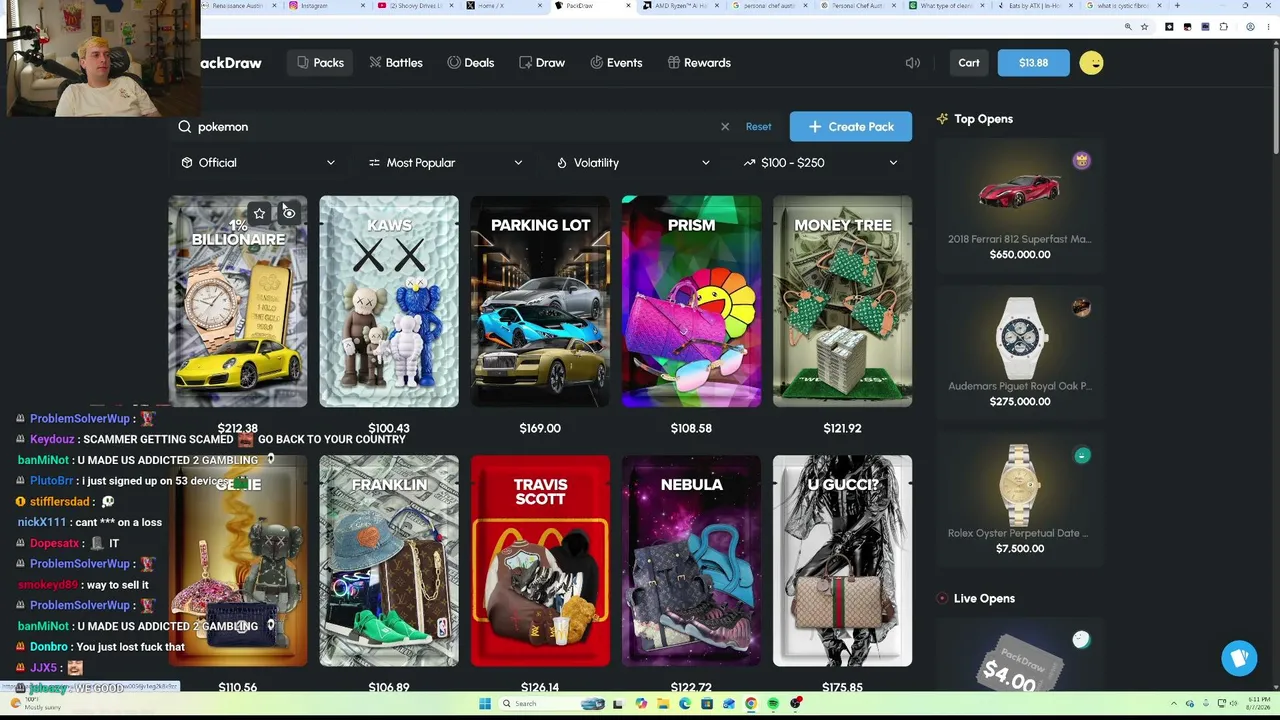Show hidden system tray icons

point(1176,704)
